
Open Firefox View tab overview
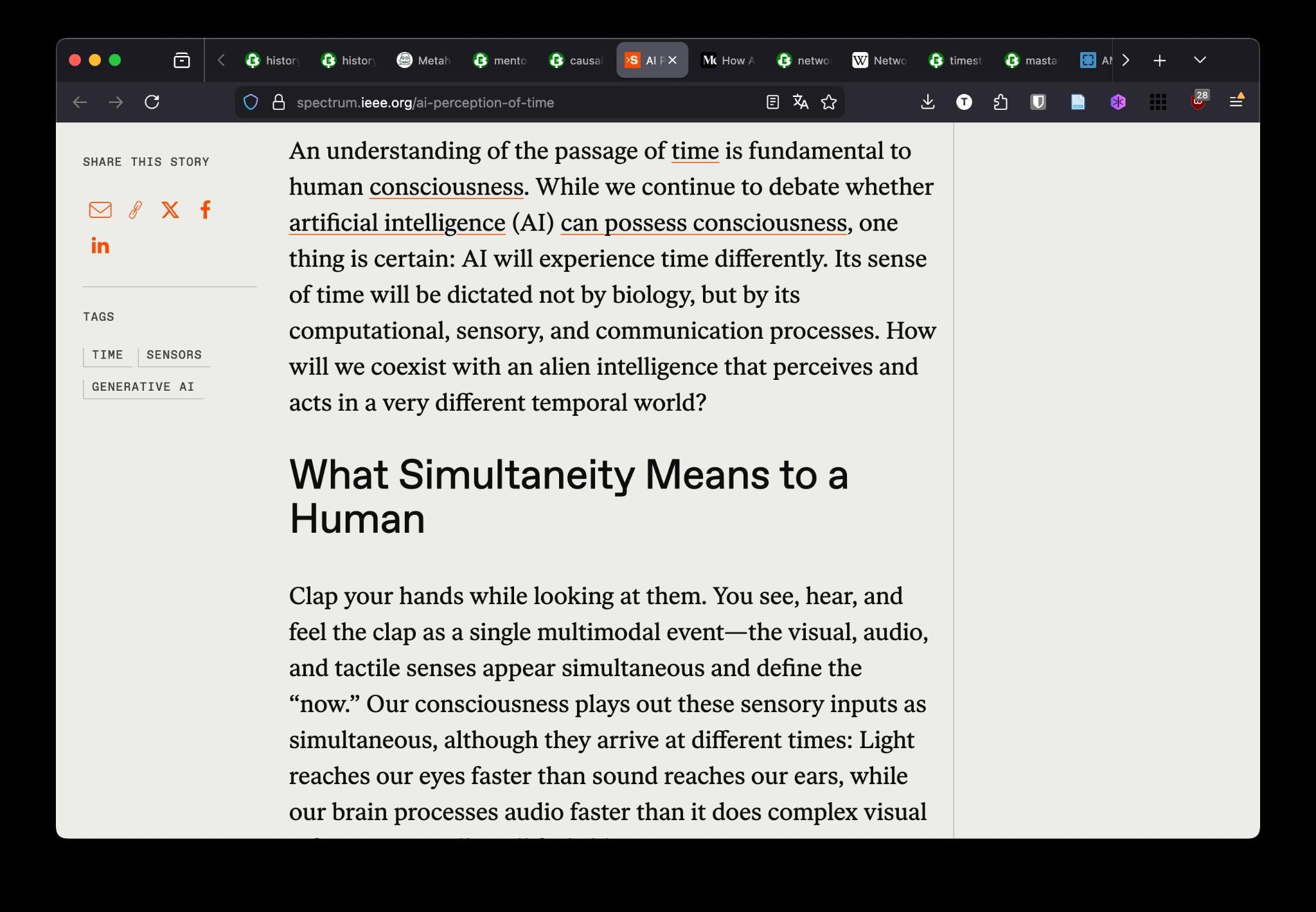(182, 60)
